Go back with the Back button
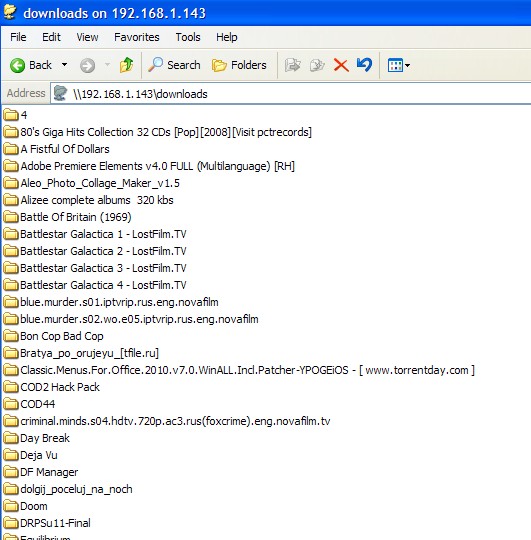This screenshot has height=540, width=531. [x=31, y=65]
